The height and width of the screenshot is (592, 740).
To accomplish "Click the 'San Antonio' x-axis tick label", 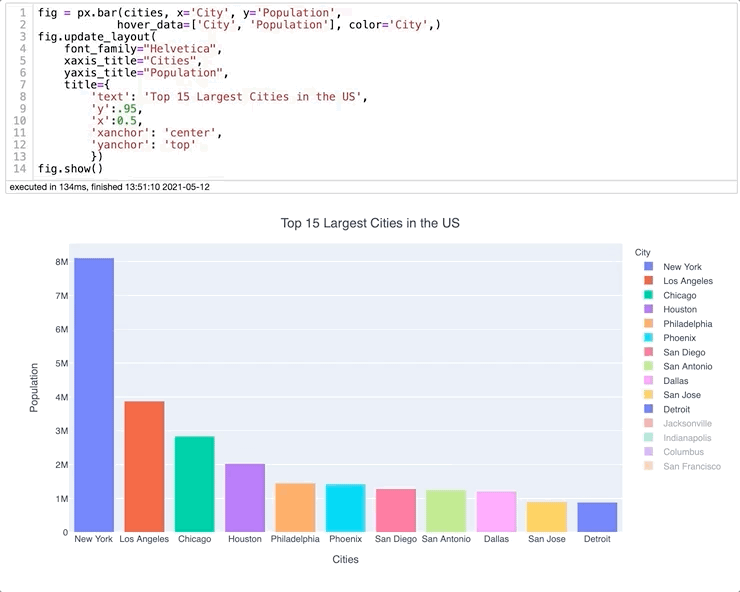I will coord(446,539).
